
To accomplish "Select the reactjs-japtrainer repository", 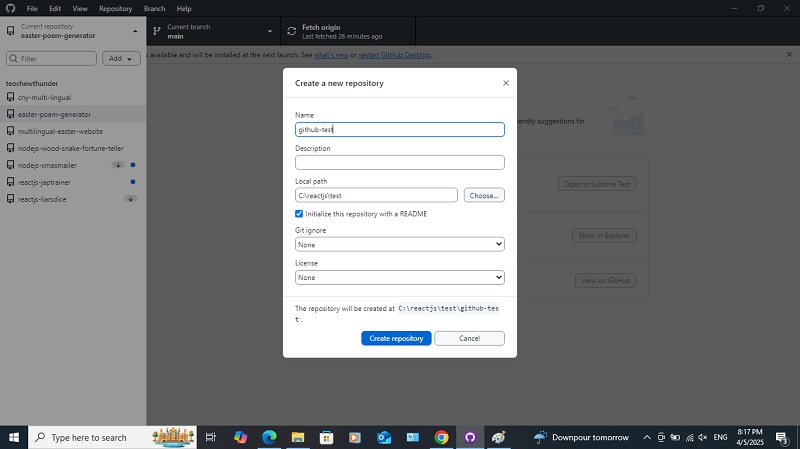I will (73, 182).
